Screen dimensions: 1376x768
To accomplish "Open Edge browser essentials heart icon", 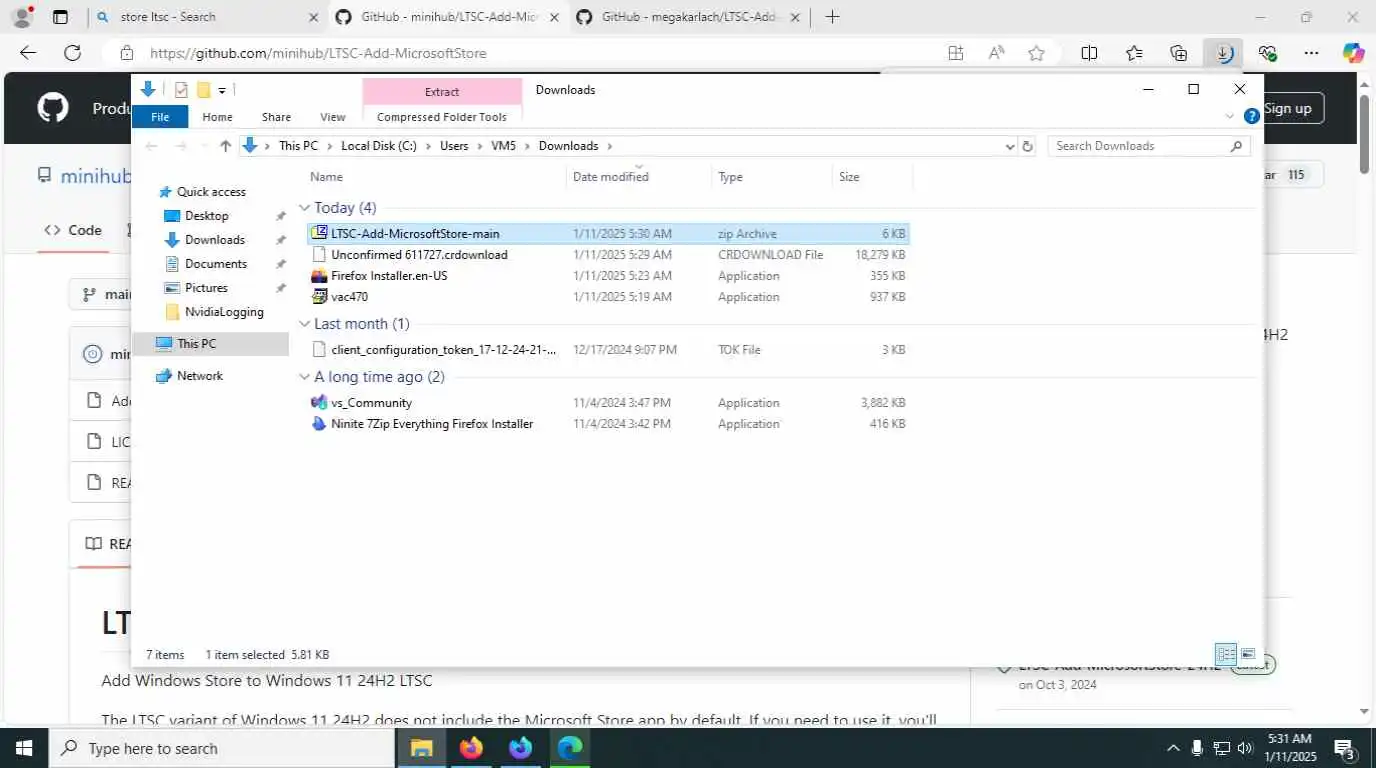I will tap(1268, 53).
